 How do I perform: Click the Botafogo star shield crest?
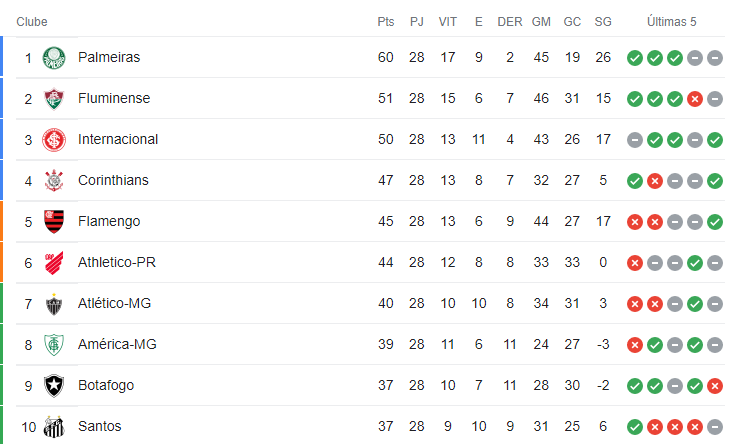click(54, 386)
